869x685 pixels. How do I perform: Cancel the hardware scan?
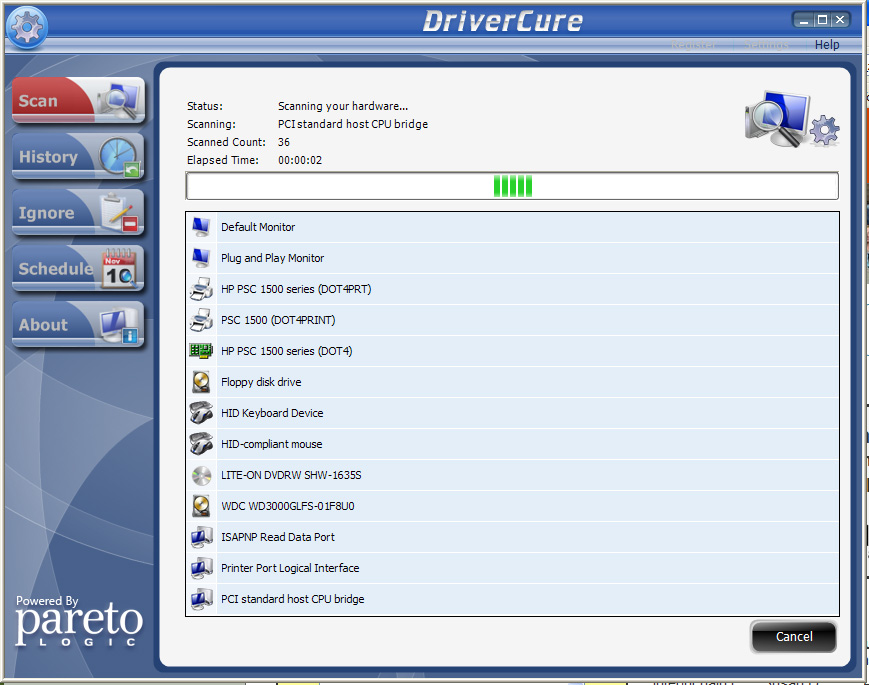794,637
